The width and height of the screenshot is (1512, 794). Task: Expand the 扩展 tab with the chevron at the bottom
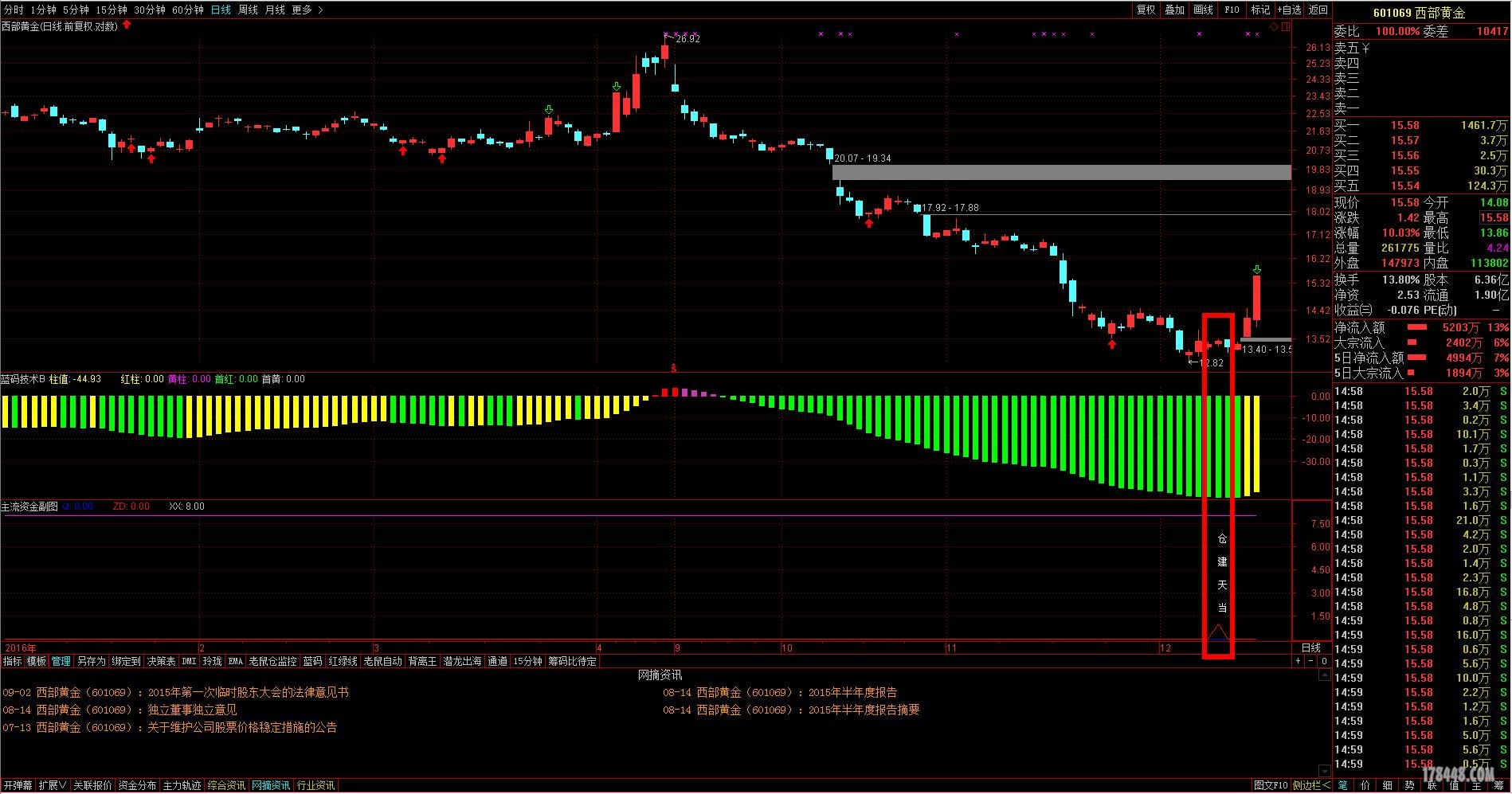53,785
